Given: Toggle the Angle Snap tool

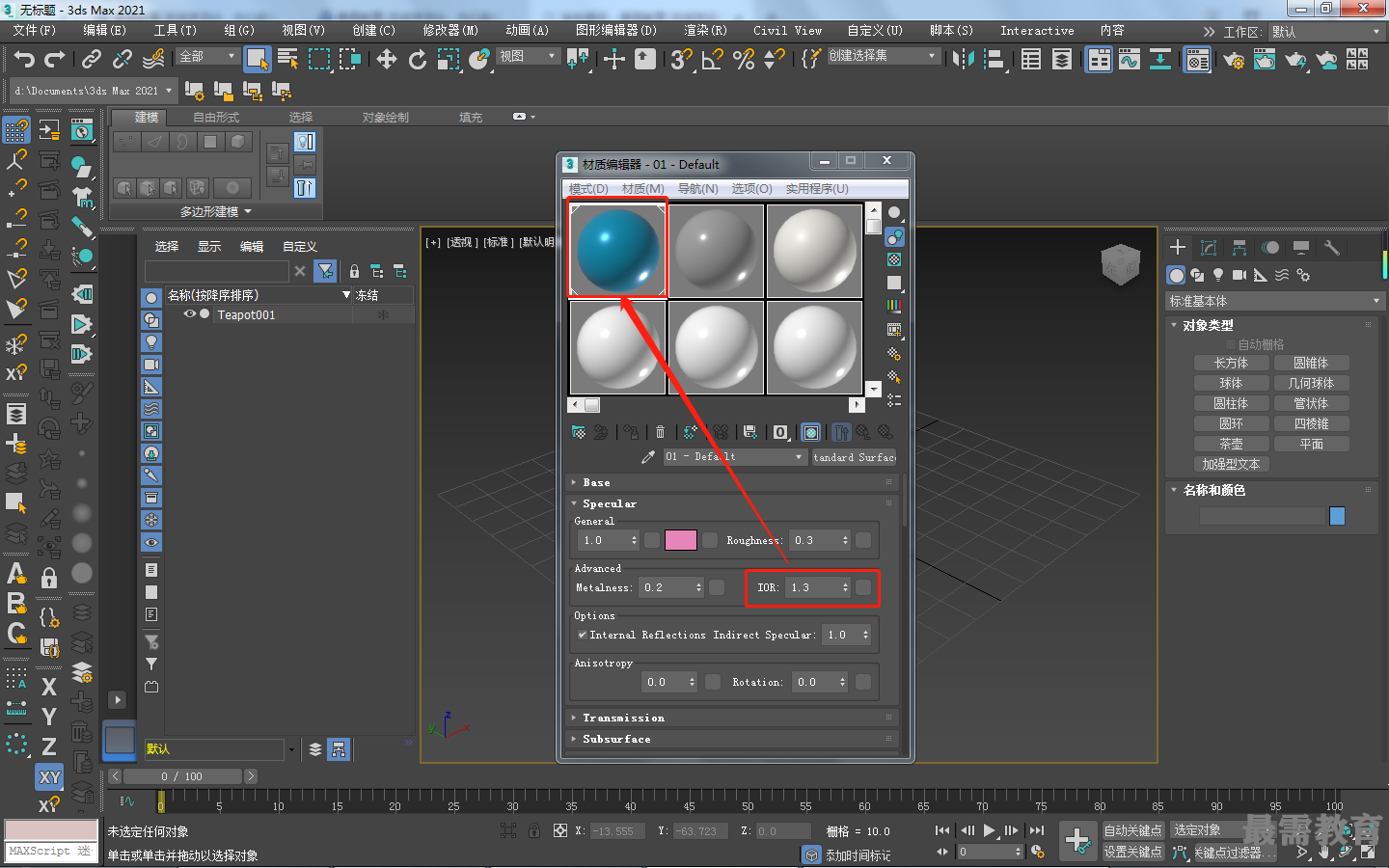Looking at the screenshot, I should [712, 60].
